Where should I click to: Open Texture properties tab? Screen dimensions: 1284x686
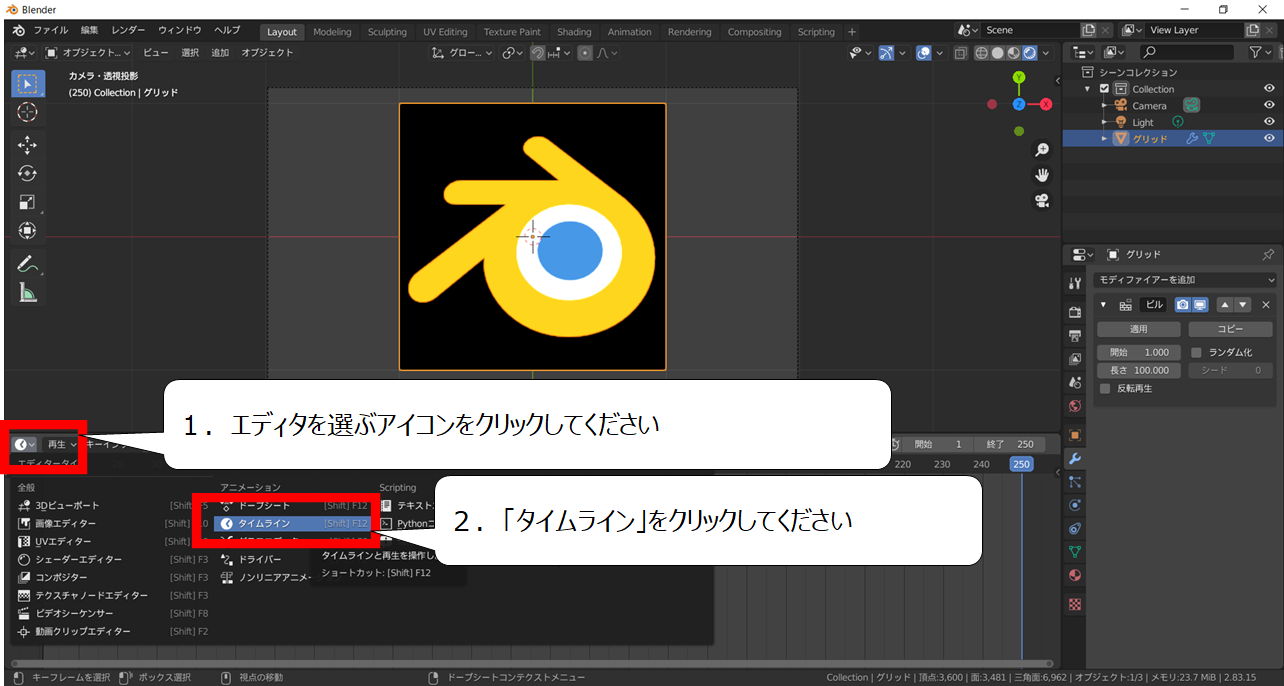click(x=1075, y=604)
